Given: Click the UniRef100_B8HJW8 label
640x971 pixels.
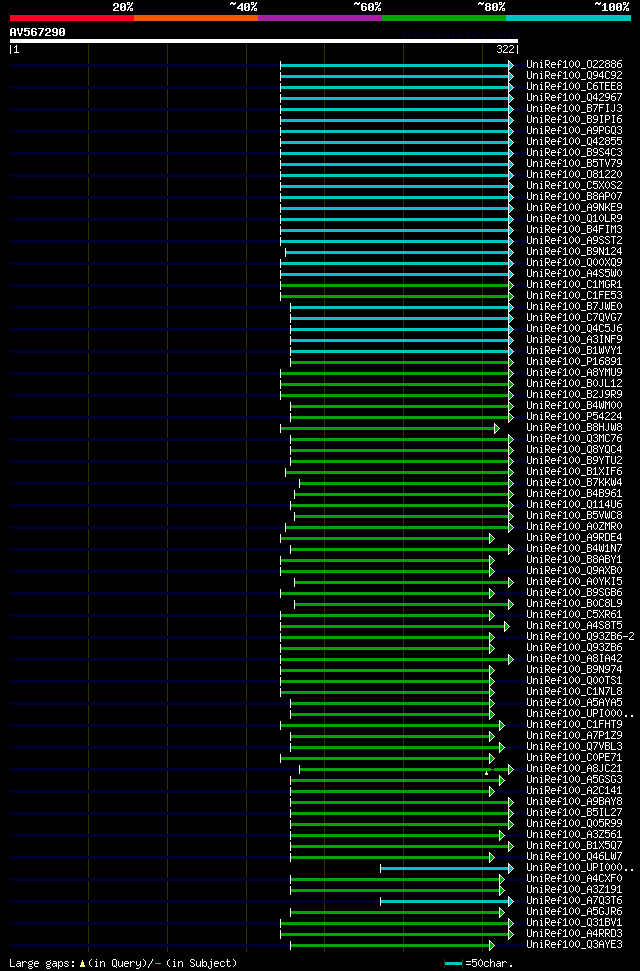Looking at the screenshot, I should (574, 428).
